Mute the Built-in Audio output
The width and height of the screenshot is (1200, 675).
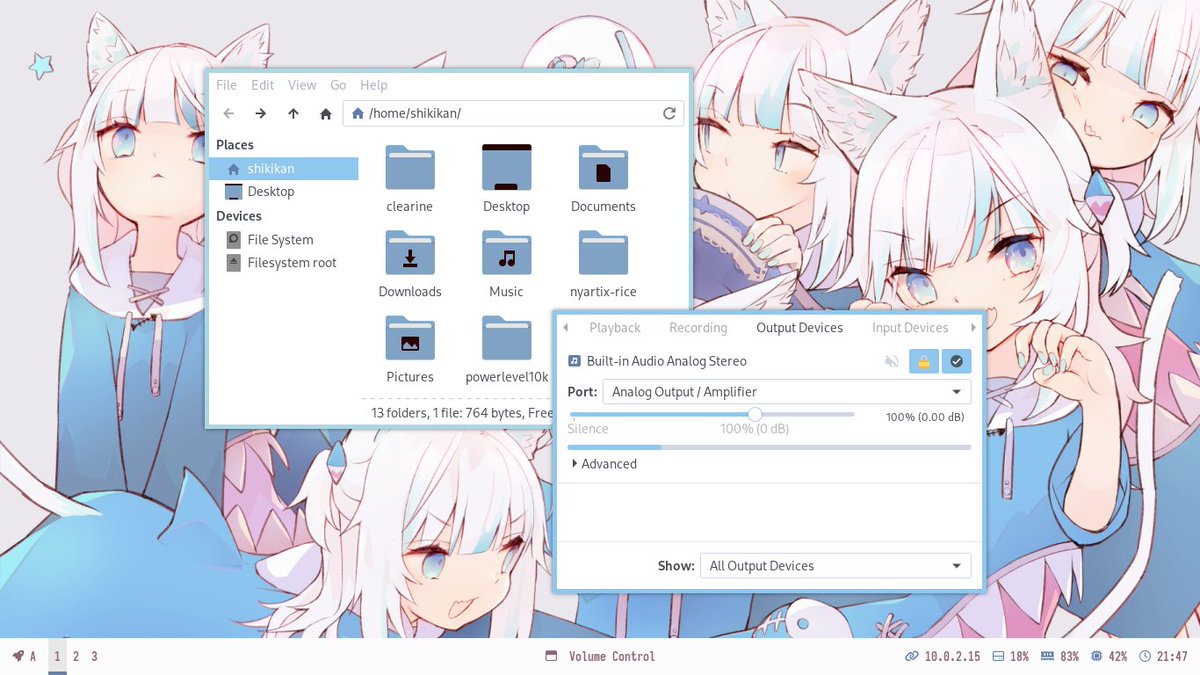(892, 361)
